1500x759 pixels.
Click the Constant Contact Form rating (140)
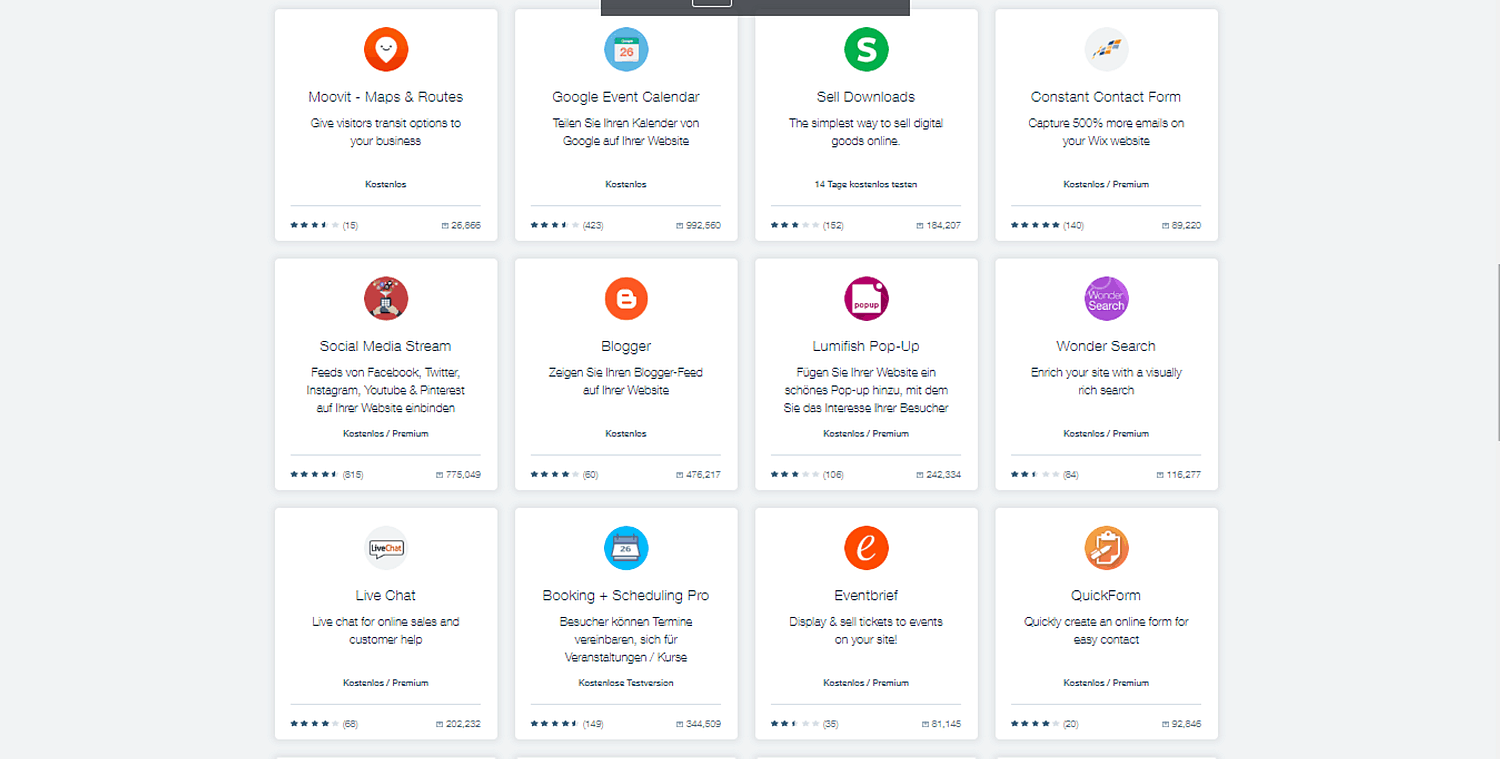click(x=1047, y=226)
